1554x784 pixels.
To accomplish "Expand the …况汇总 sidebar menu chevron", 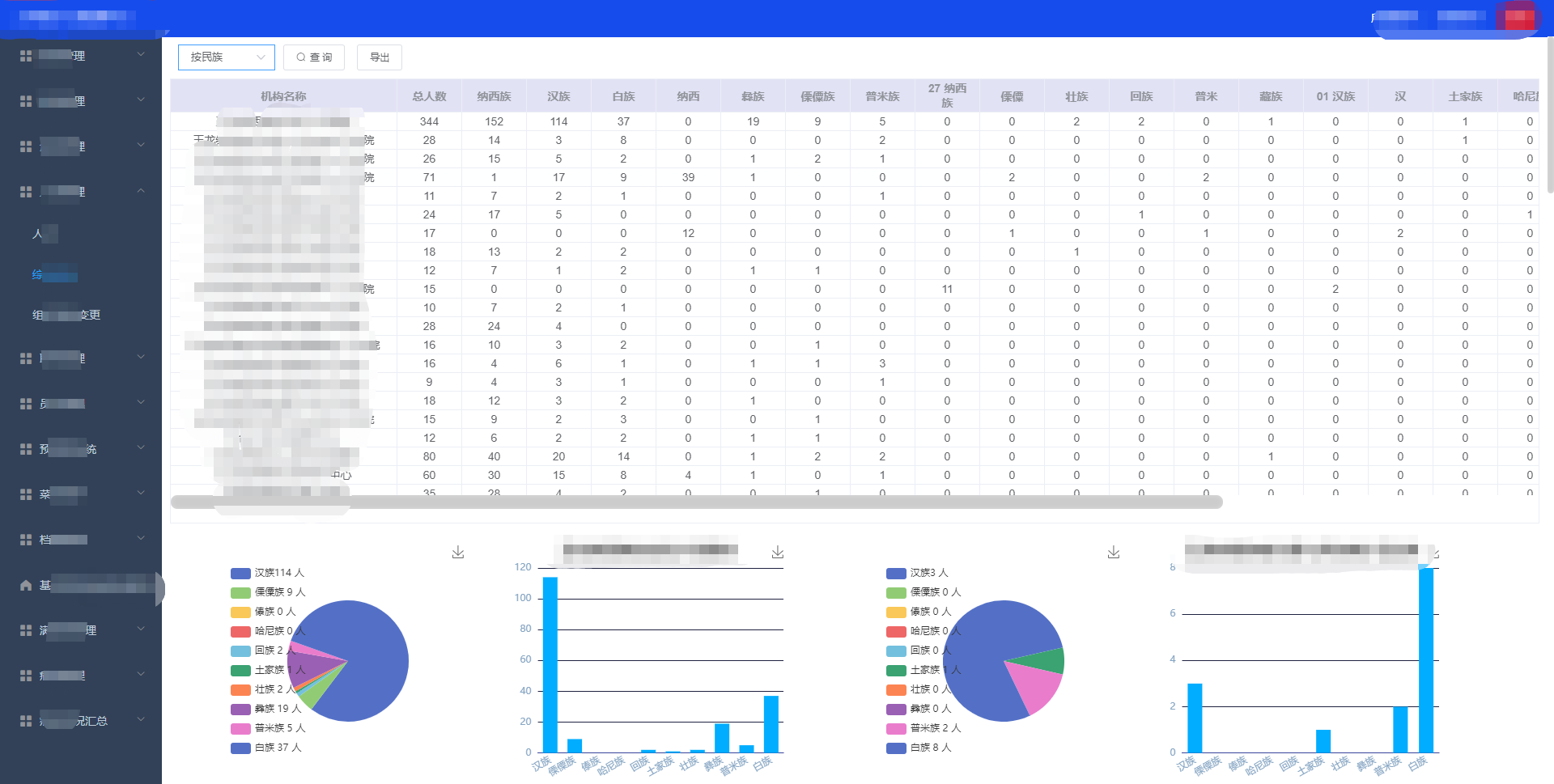I will [x=141, y=719].
